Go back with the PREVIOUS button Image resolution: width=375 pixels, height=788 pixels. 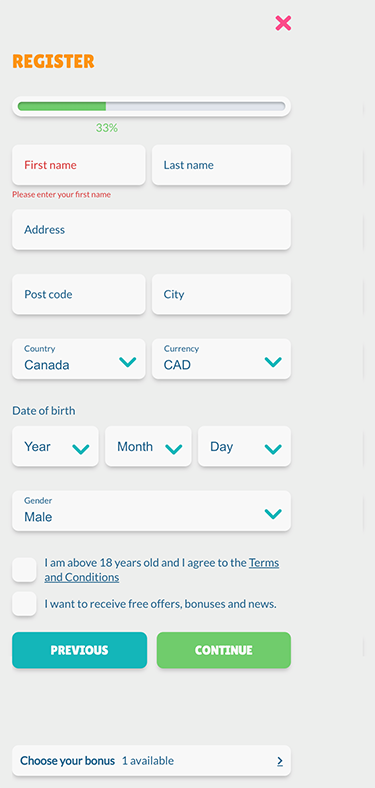(79, 650)
